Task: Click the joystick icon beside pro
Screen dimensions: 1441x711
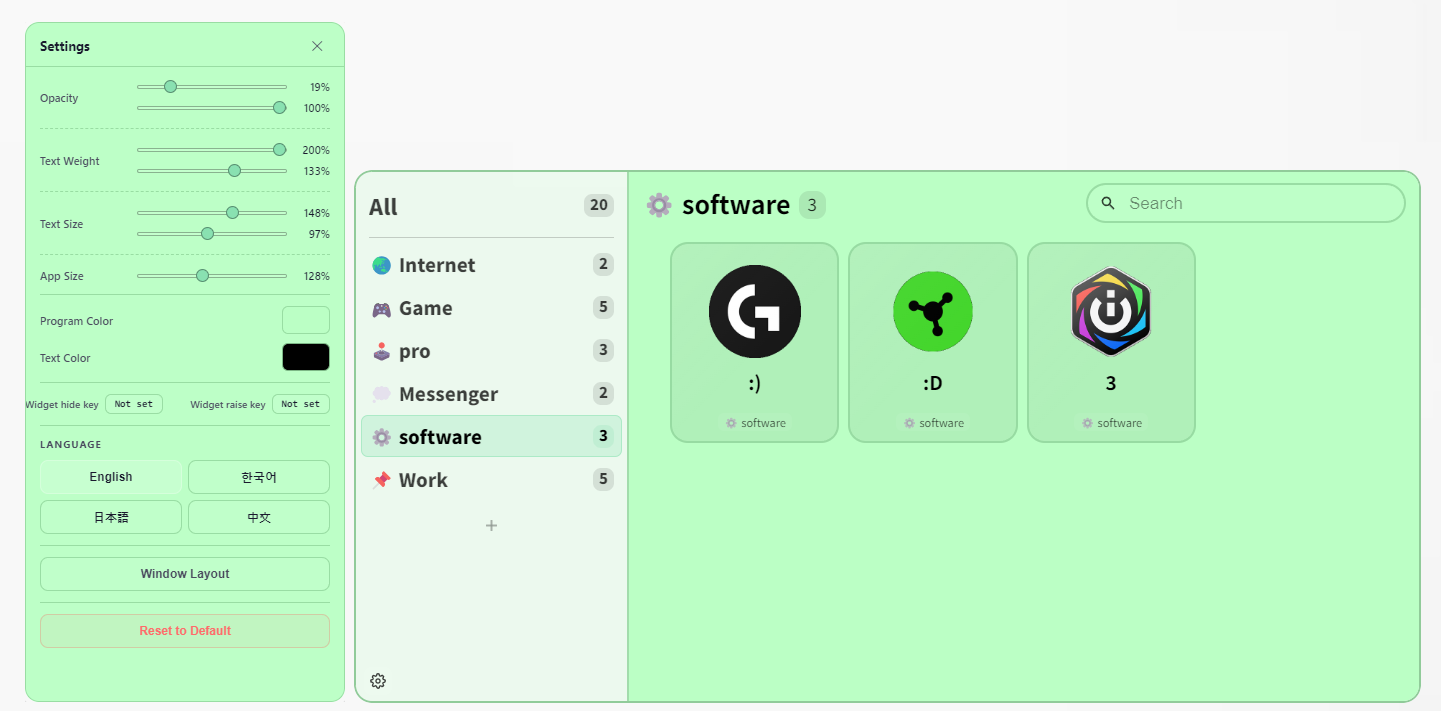Action: coord(381,351)
